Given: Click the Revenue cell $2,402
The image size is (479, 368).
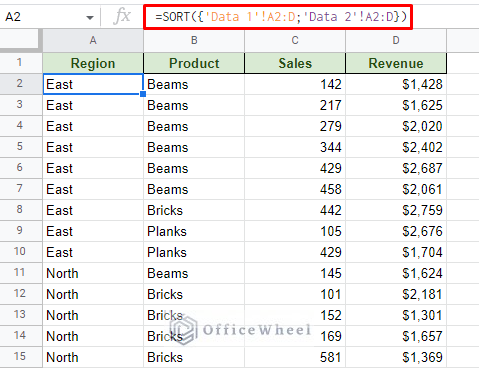Looking at the screenshot, I should pyautogui.click(x=396, y=147).
